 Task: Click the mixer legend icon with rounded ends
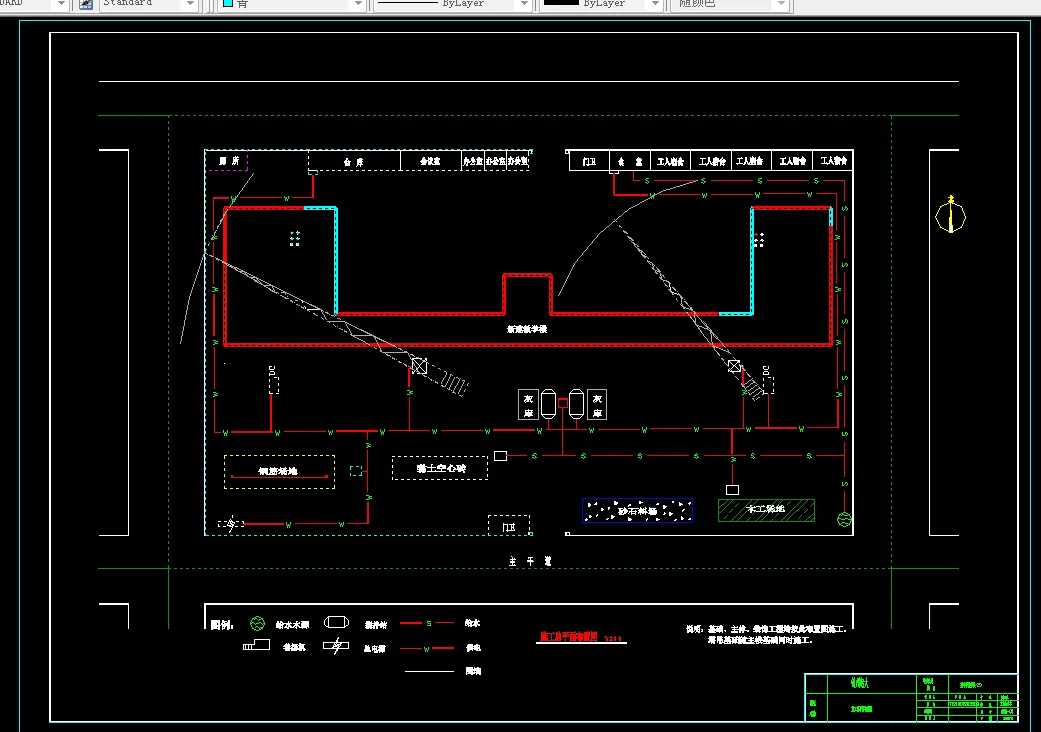[336, 622]
